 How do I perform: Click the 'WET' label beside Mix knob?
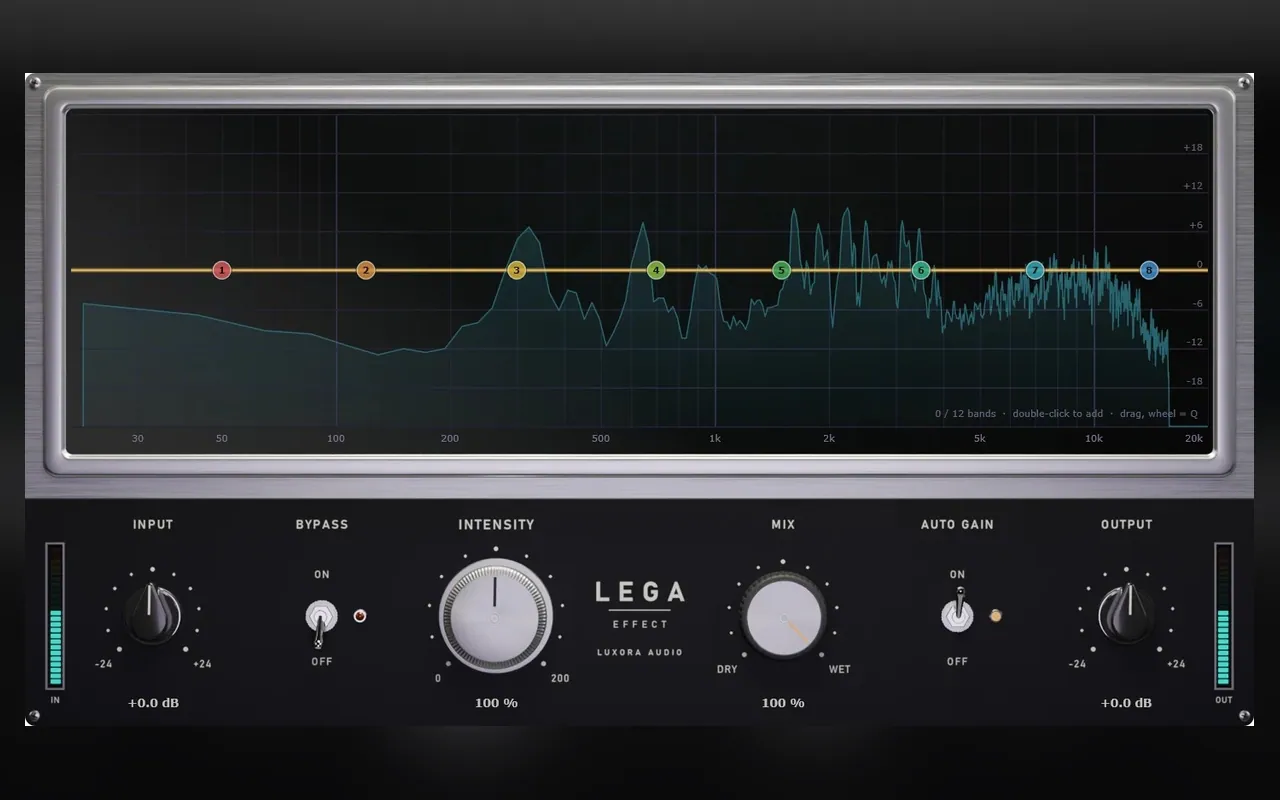click(x=840, y=669)
